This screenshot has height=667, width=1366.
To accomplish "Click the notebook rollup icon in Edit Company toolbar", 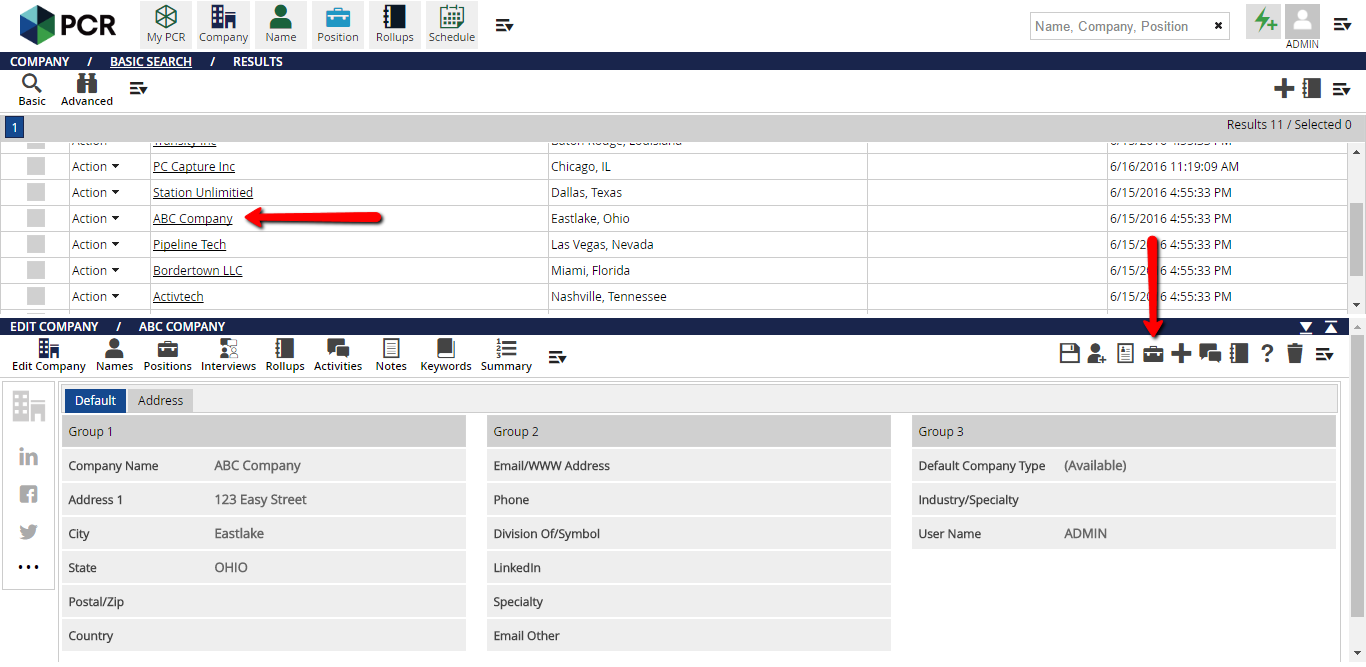I will coord(1239,353).
